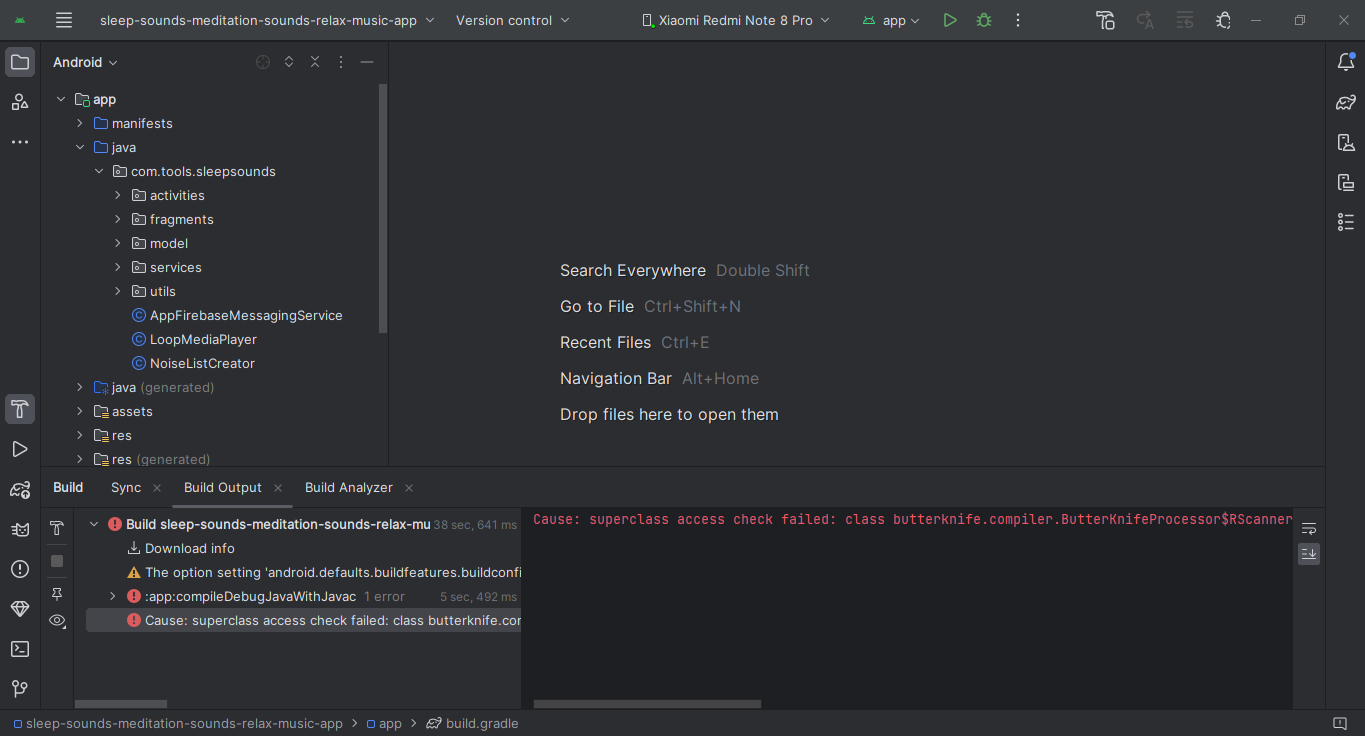Open App Quality Insights gem icon
The height and width of the screenshot is (736, 1365).
coord(20,609)
